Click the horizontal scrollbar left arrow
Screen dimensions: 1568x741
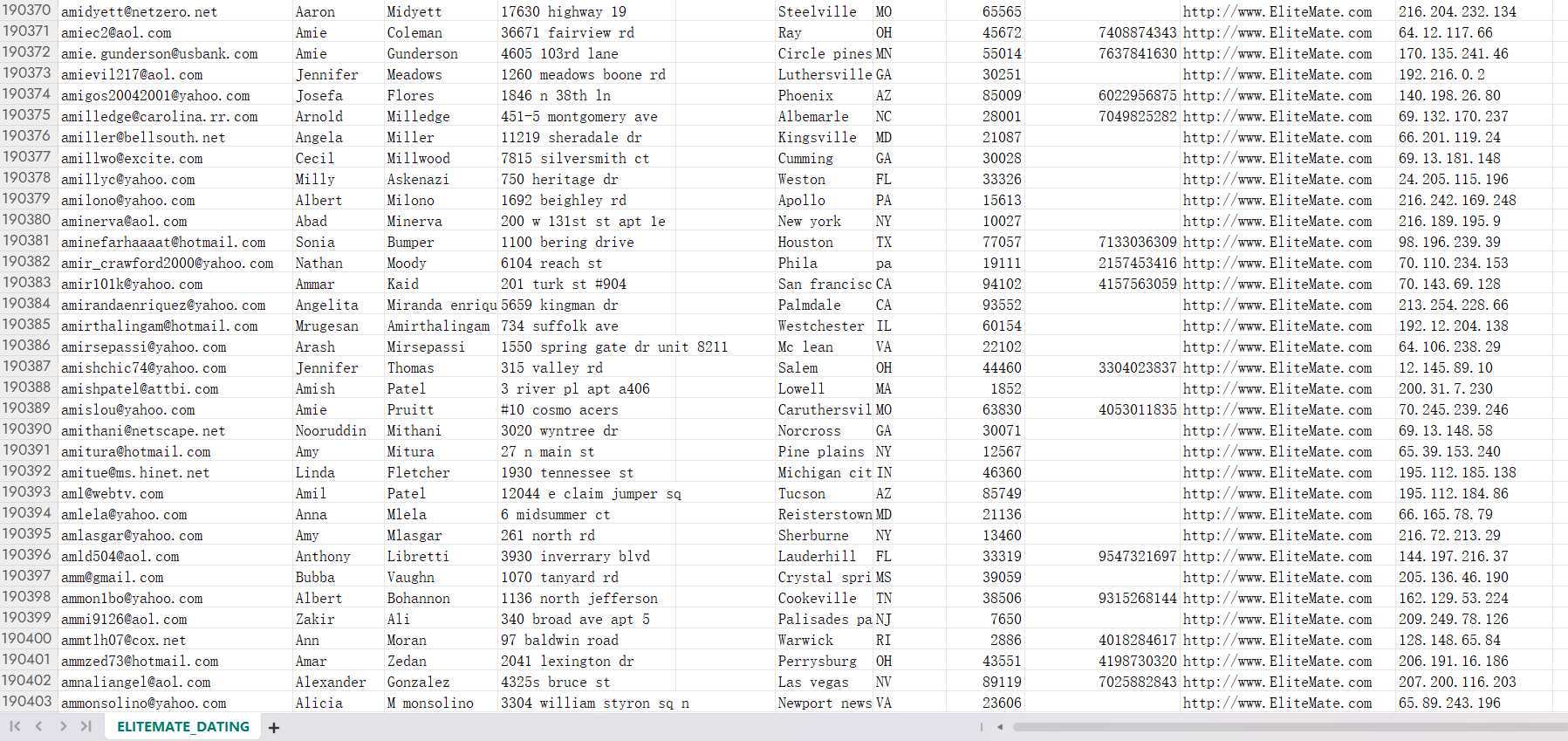(x=1000, y=726)
